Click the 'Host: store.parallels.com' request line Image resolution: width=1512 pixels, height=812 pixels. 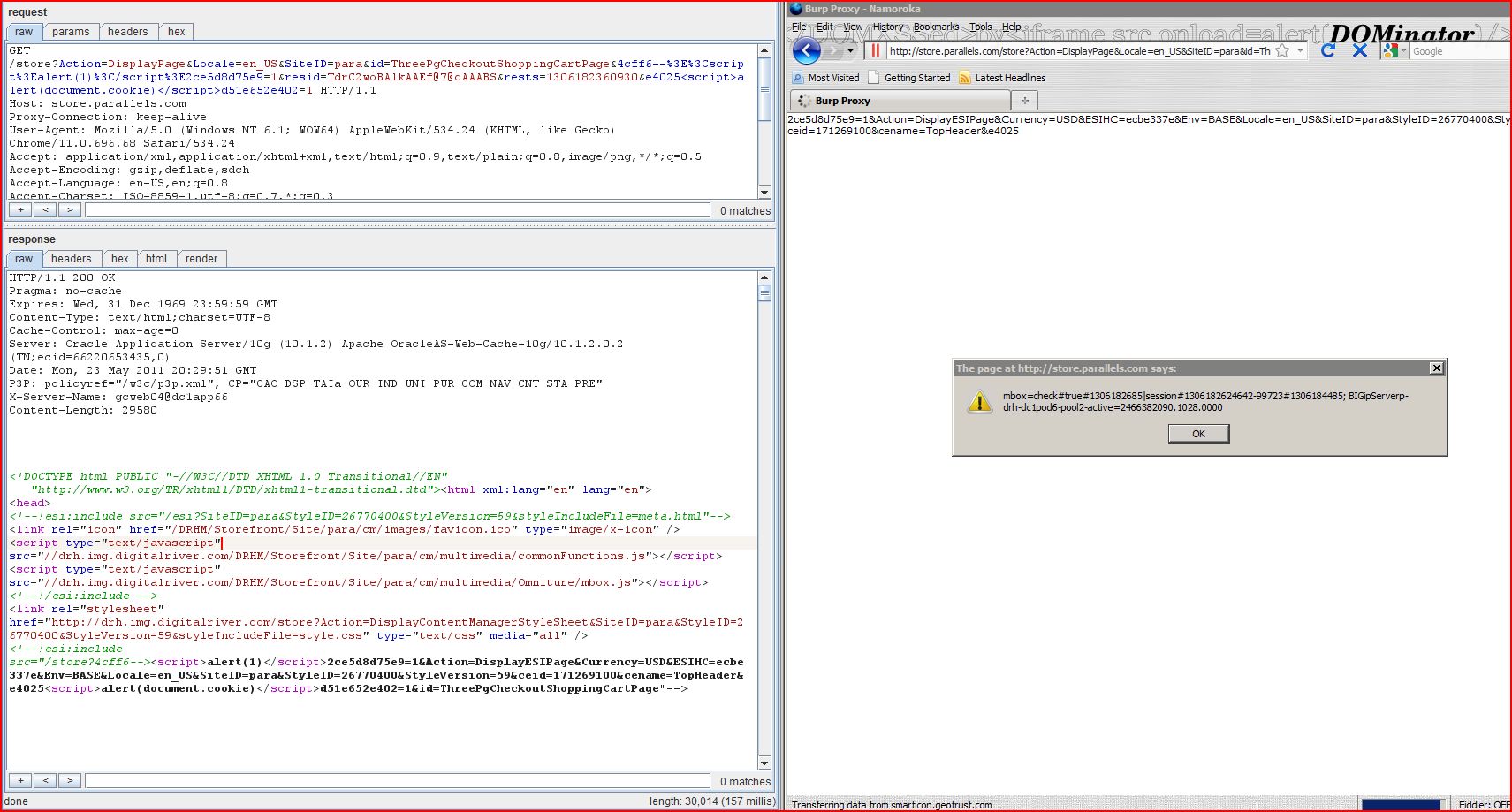[x=98, y=103]
